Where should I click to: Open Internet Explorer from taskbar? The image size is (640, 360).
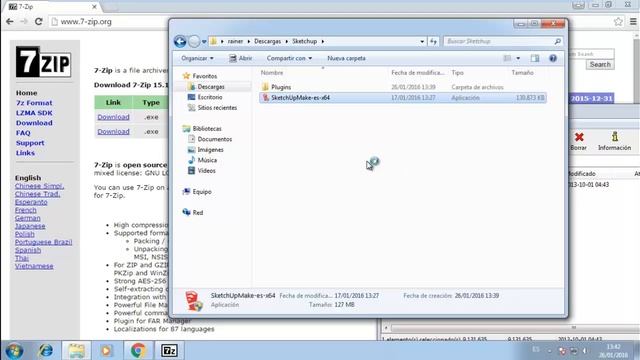click(x=45, y=351)
